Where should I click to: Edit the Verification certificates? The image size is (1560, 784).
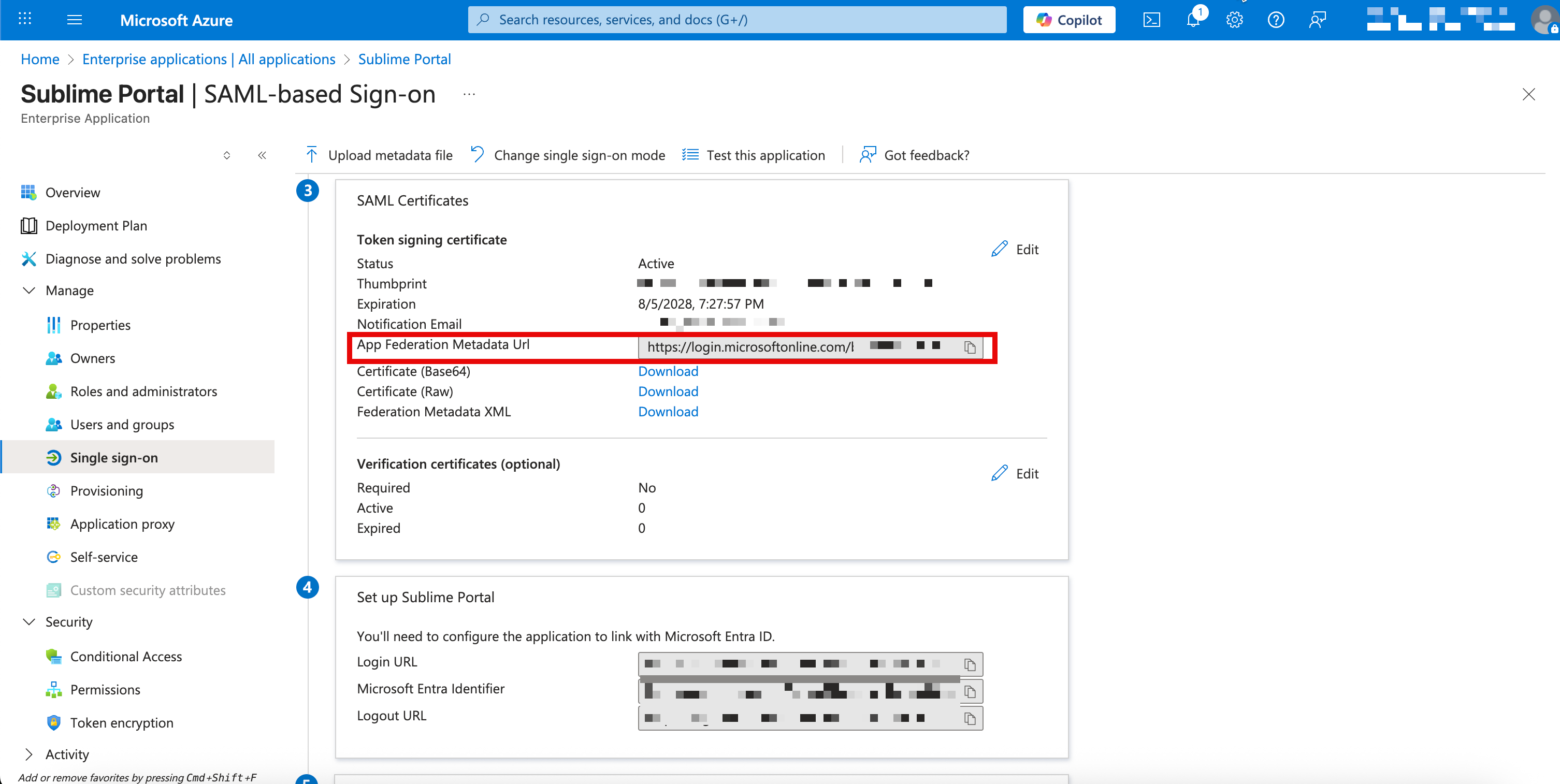click(x=1015, y=473)
